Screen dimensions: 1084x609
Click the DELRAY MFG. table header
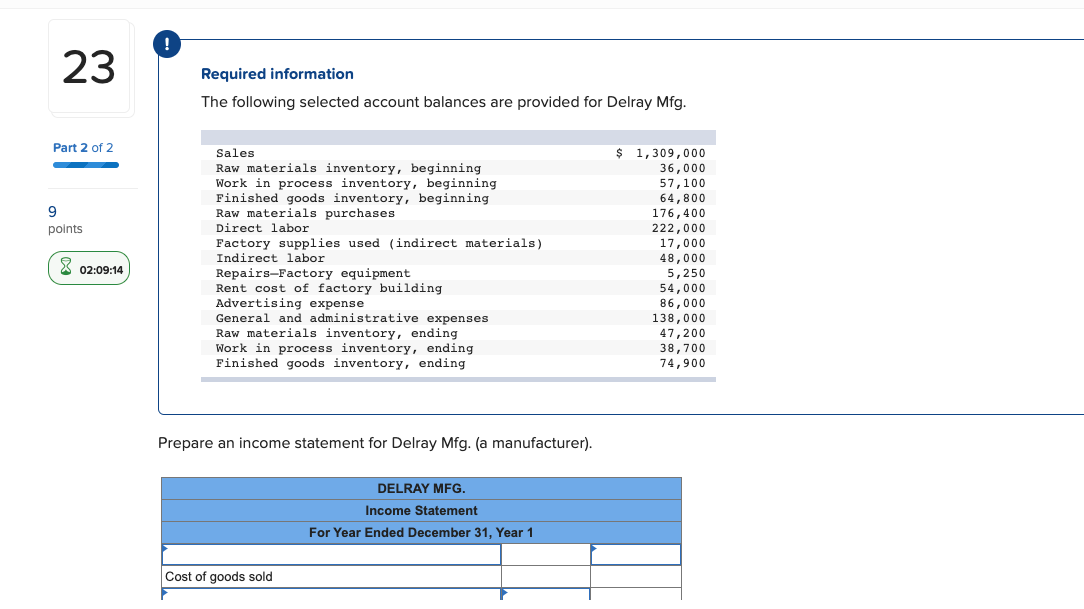point(421,488)
